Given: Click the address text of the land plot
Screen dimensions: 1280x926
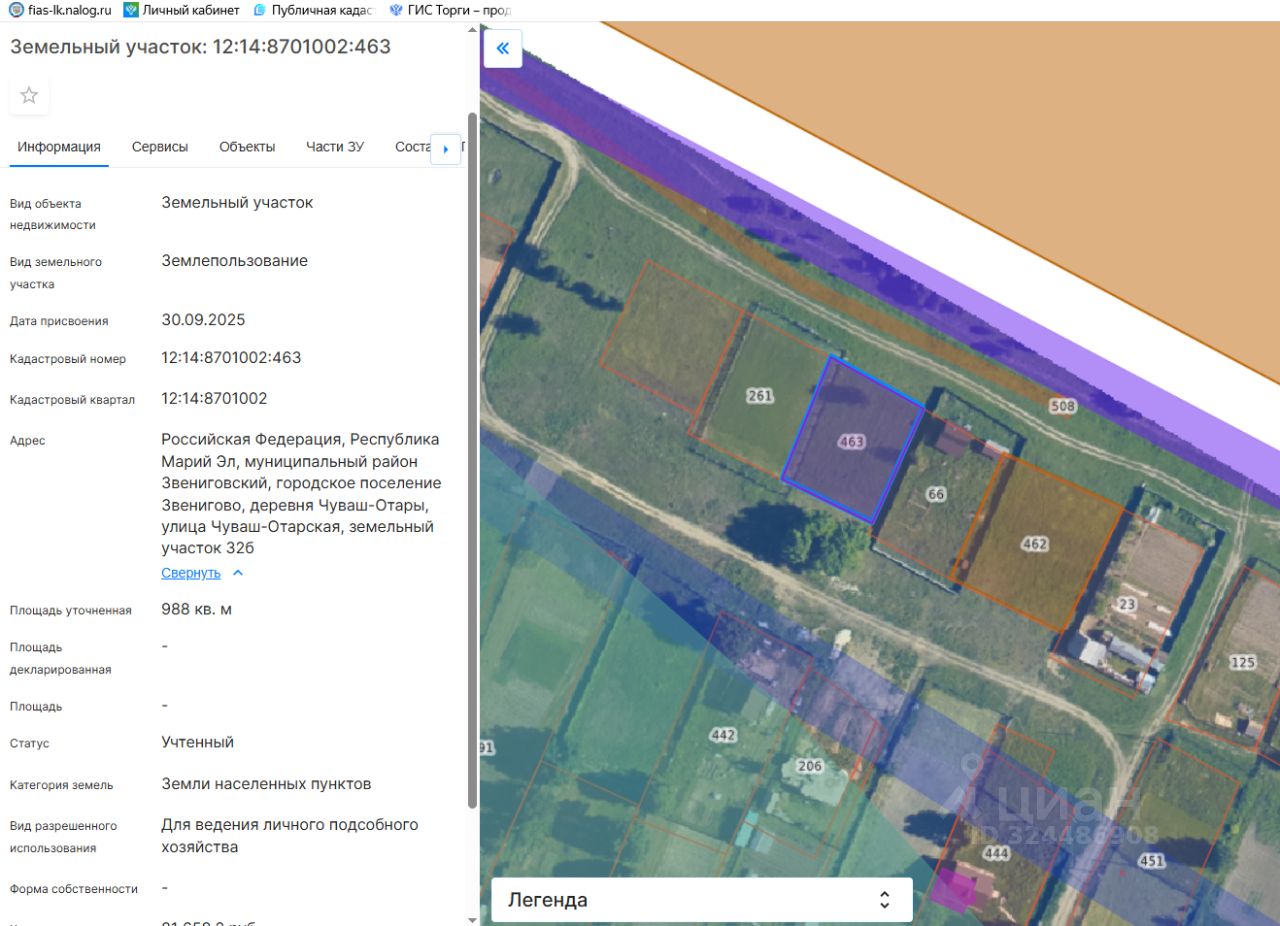Looking at the screenshot, I should 300,494.
